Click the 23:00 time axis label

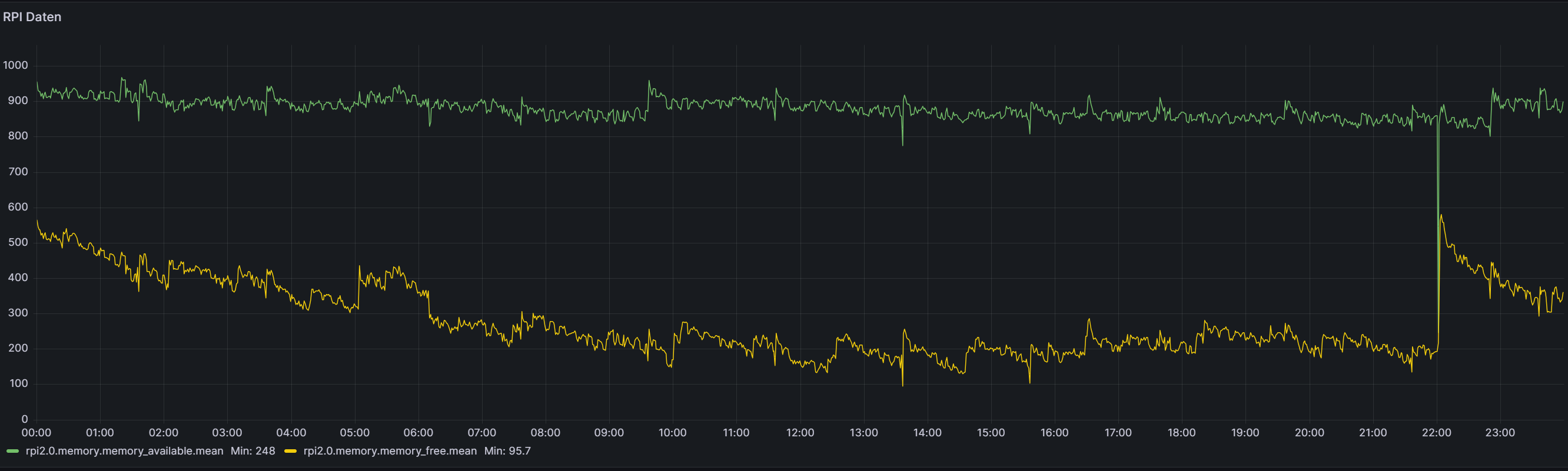(1500, 433)
